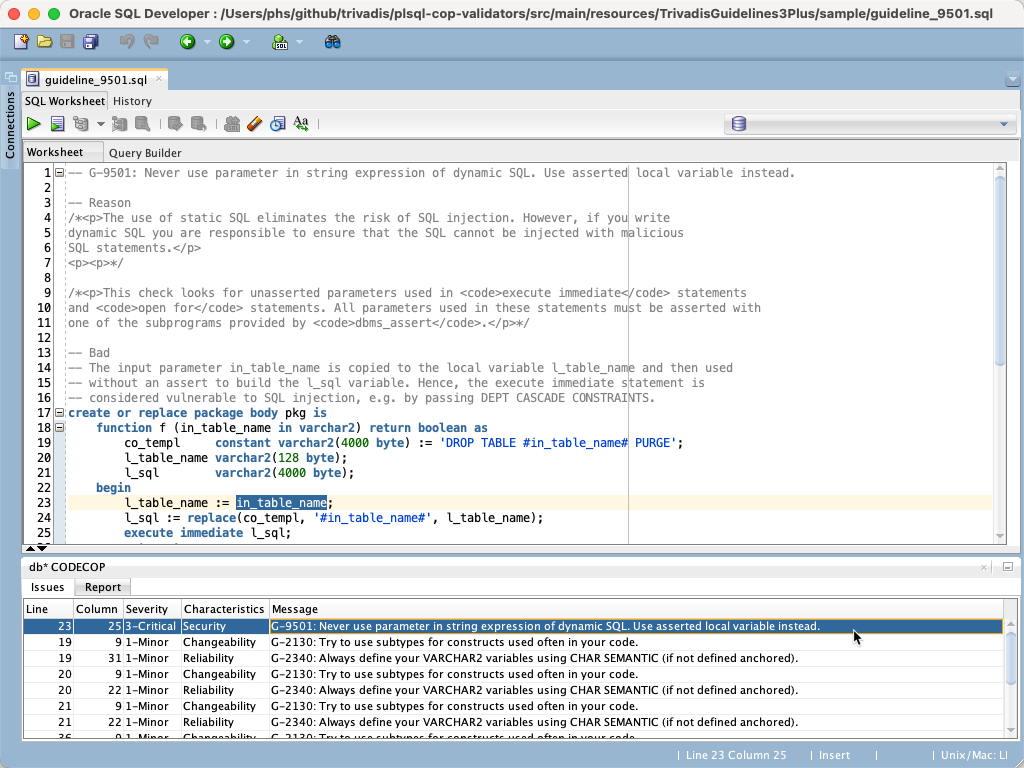
Task: Click the Run Script icon
Action: [57, 123]
